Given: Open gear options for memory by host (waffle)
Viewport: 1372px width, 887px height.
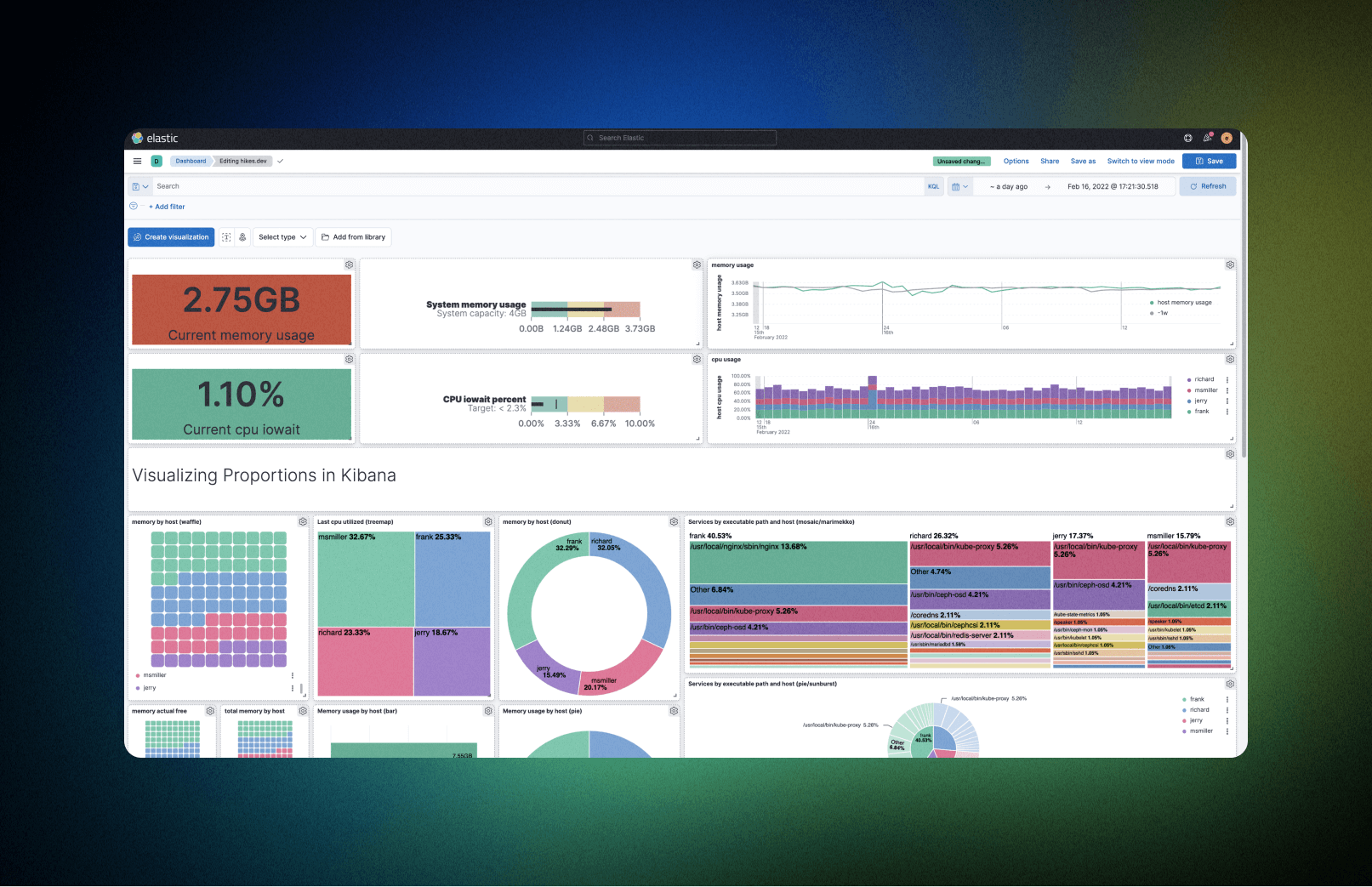Looking at the screenshot, I should click(303, 521).
